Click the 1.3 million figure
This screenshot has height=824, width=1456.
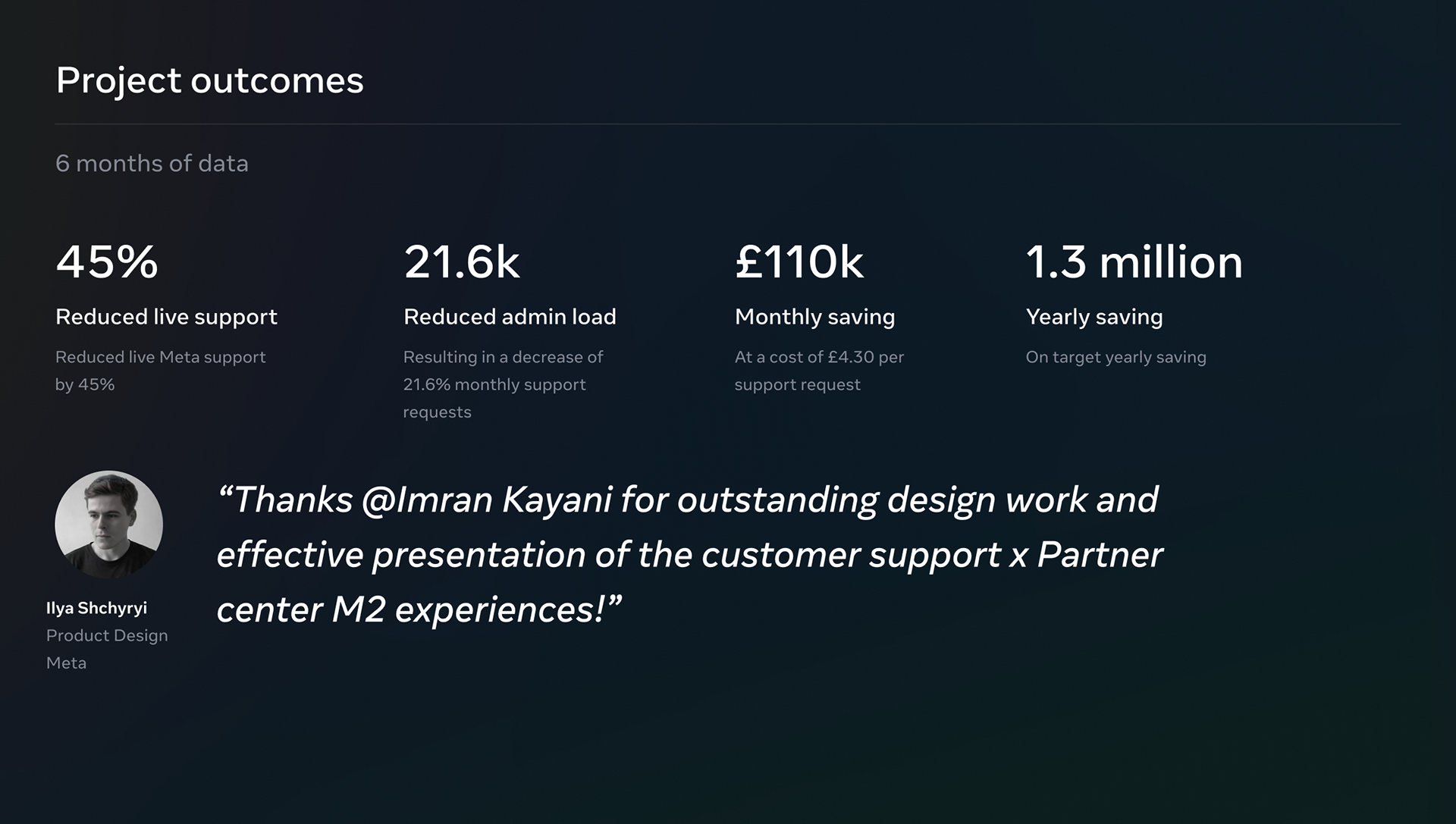(1134, 262)
